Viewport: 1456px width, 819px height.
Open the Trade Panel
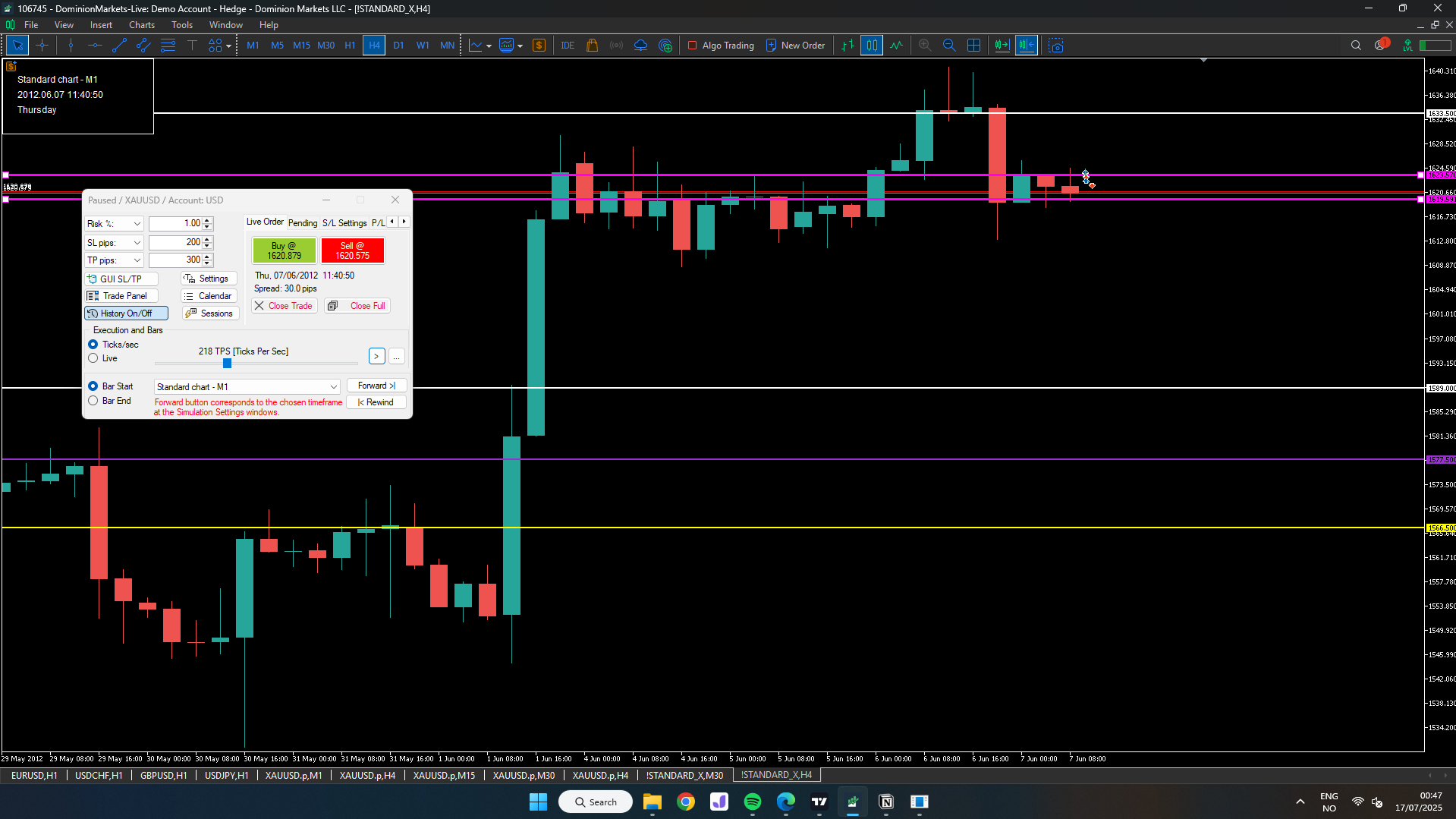pyautogui.click(x=121, y=296)
